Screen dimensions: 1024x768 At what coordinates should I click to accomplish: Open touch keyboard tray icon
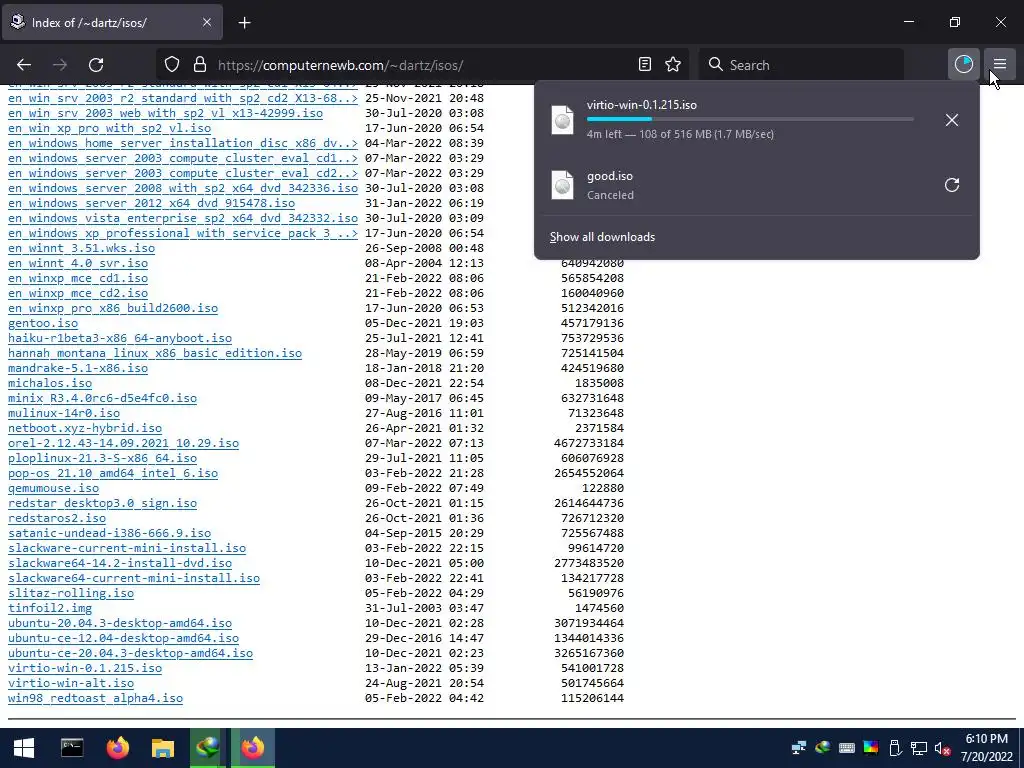(x=846, y=748)
